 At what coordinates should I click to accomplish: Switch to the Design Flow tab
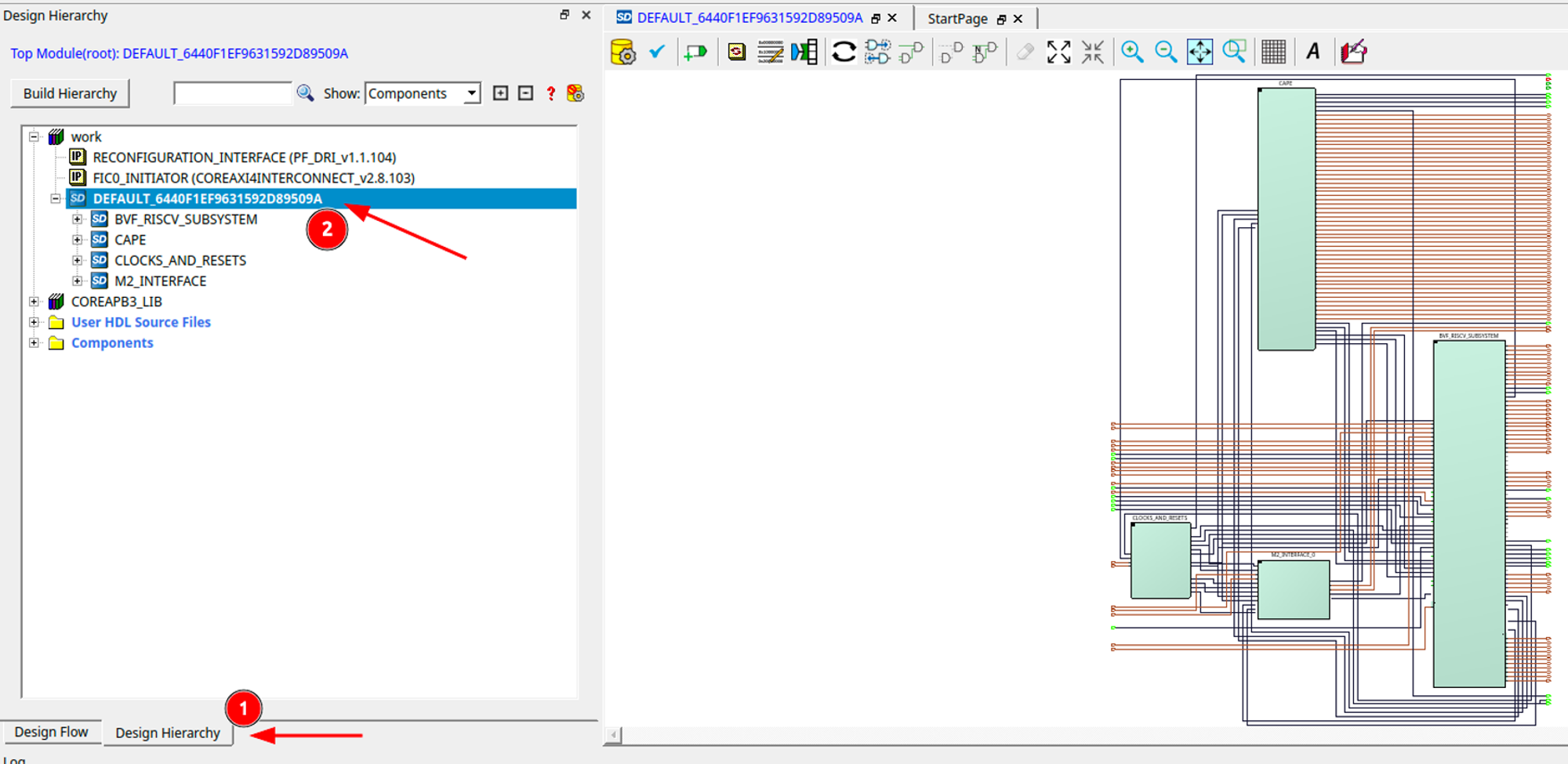tap(51, 732)
